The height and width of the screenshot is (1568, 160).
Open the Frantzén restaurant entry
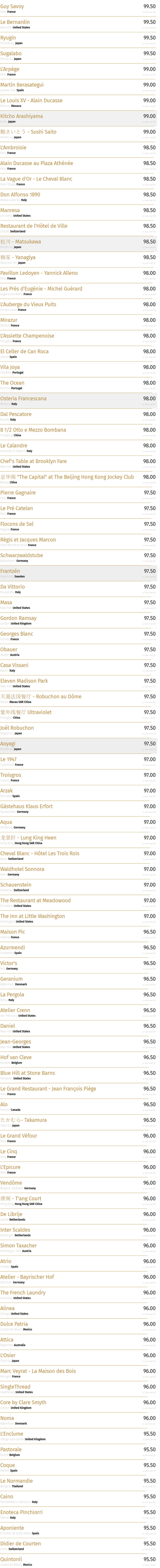tap(10, 572)
